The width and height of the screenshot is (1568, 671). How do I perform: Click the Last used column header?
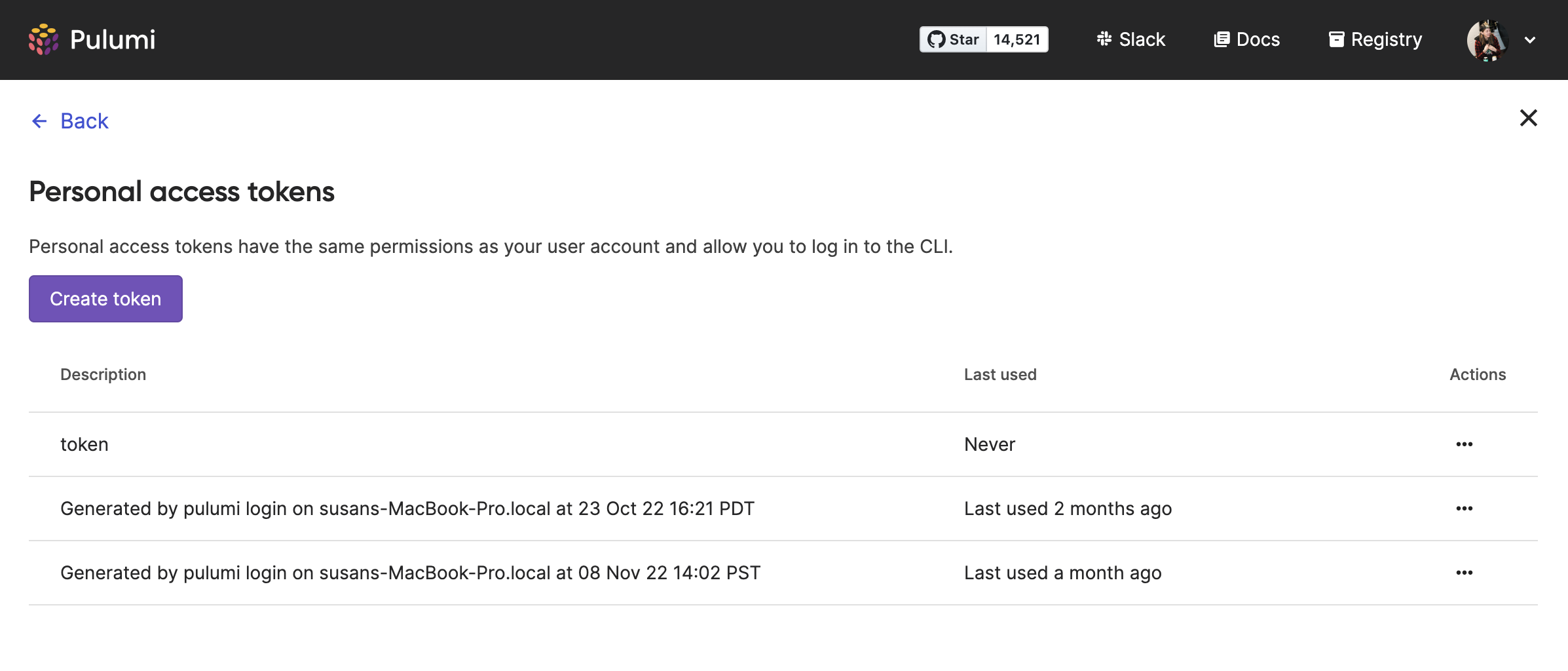click(1000, 374)
